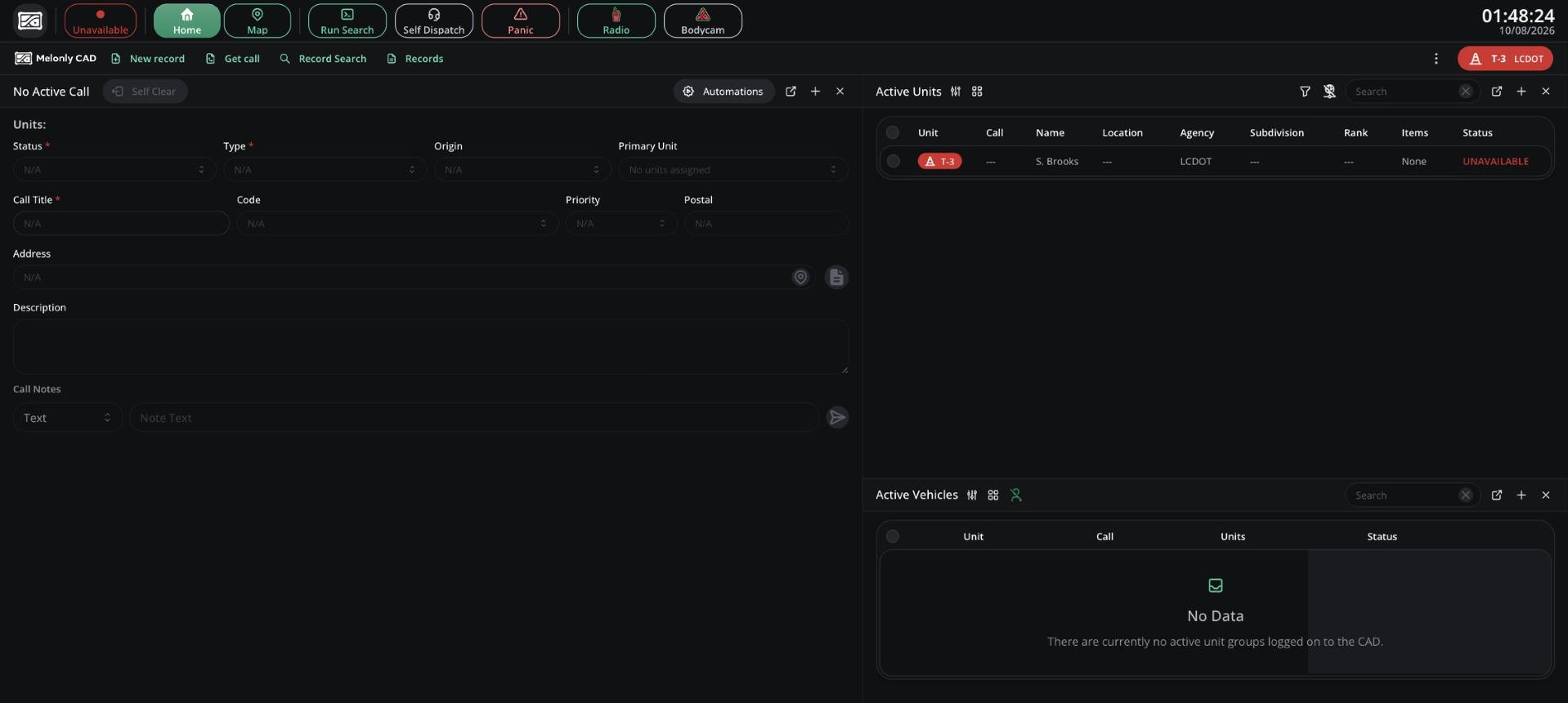Pop out the active call panel
Screen dimensions: 1568x703
[x=791, y=92]
